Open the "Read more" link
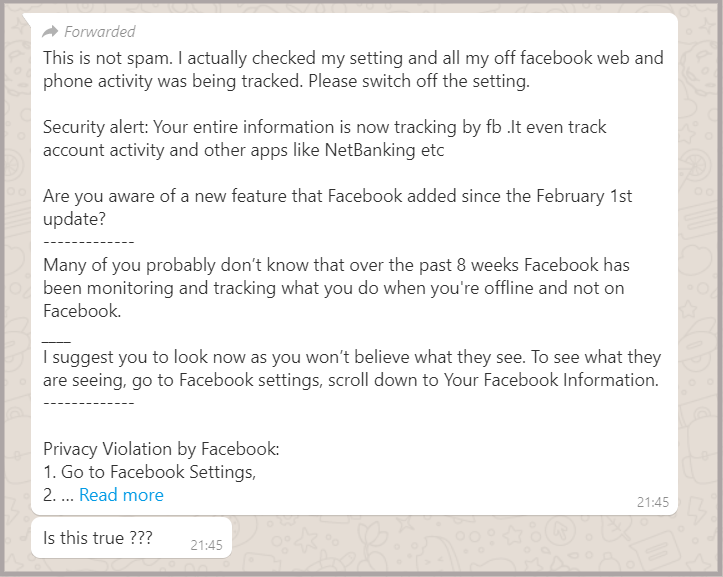 (x=121, y=495)
